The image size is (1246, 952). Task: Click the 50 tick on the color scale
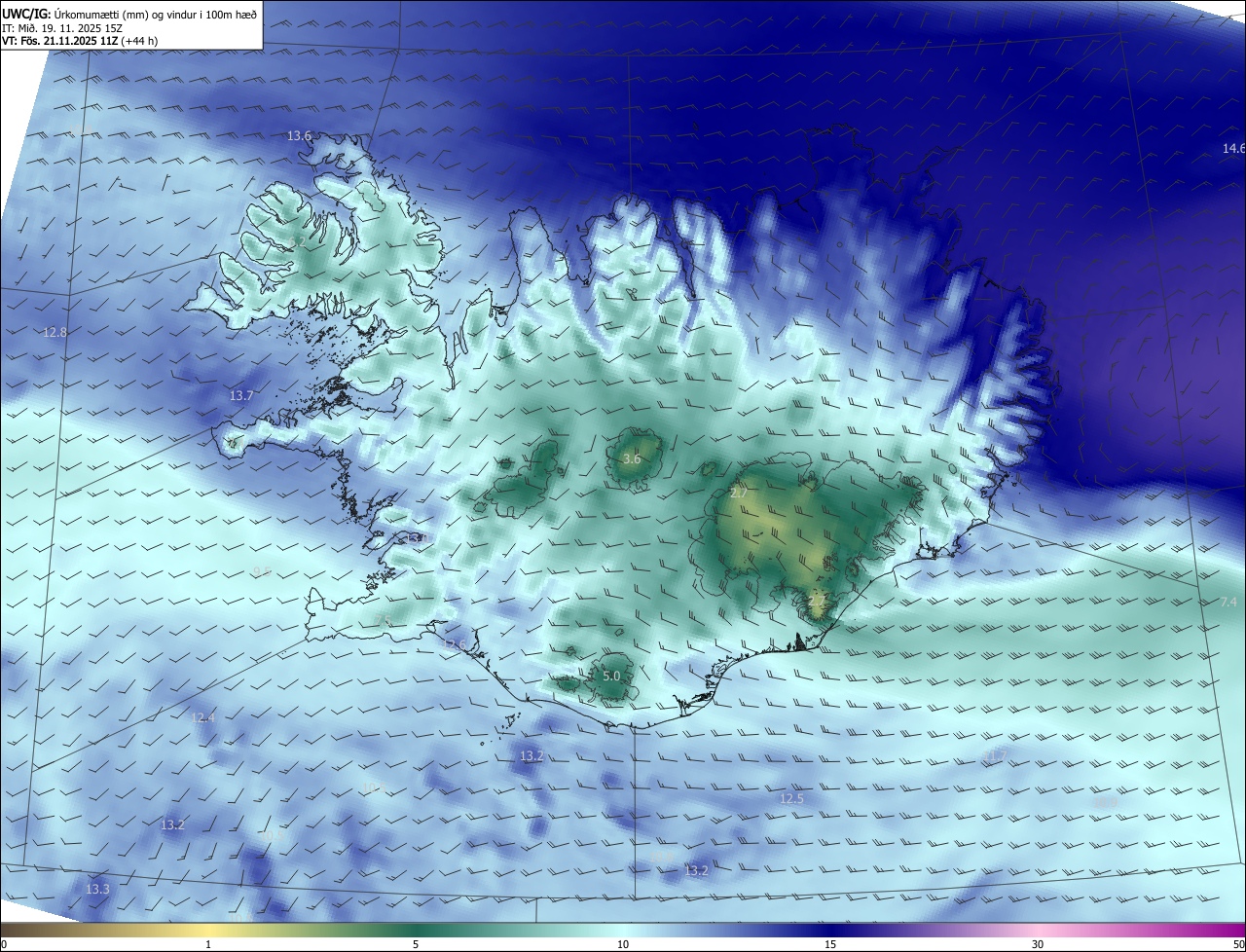click(1238, 944)
